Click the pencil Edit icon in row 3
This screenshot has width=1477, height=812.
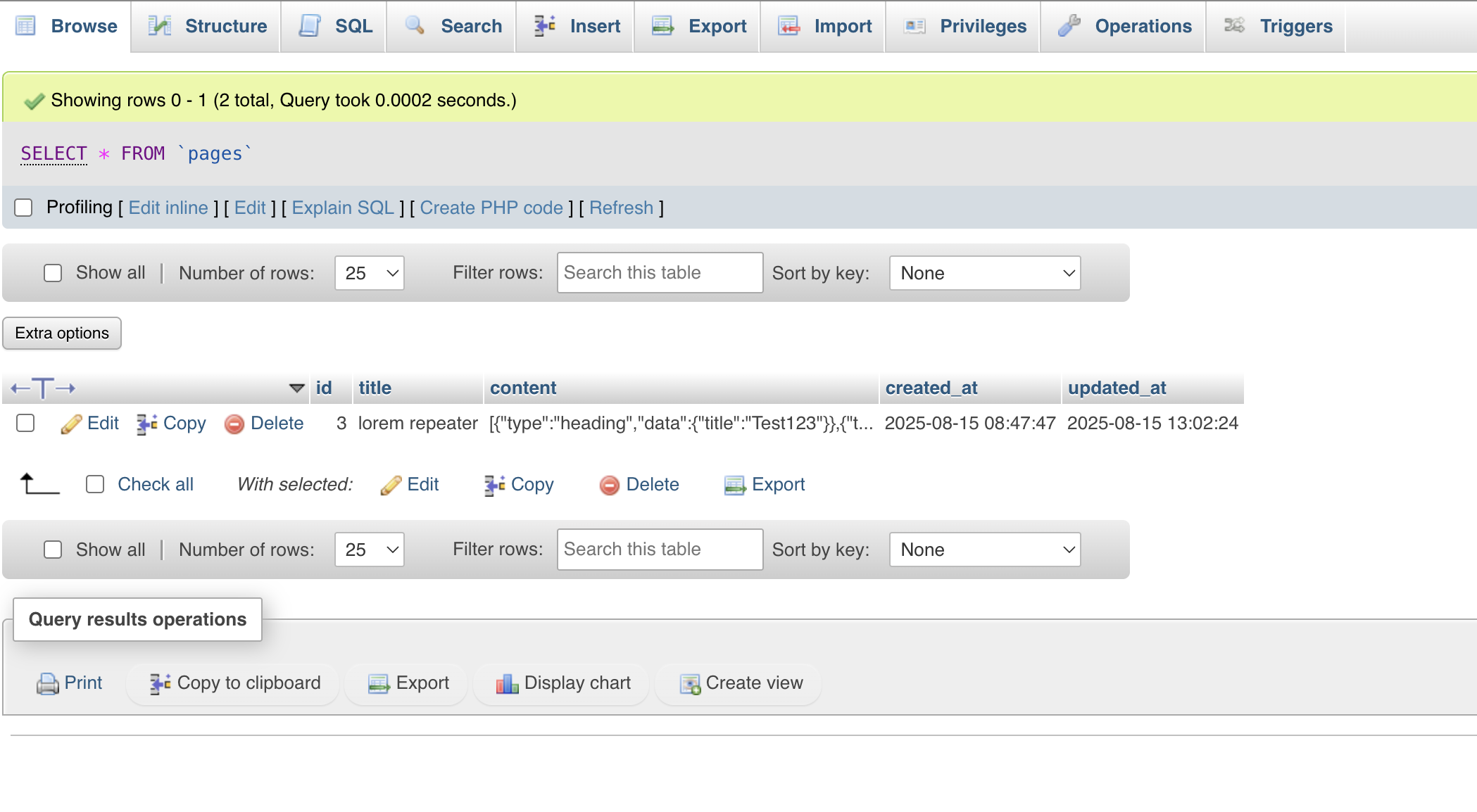tap(71, 424)
